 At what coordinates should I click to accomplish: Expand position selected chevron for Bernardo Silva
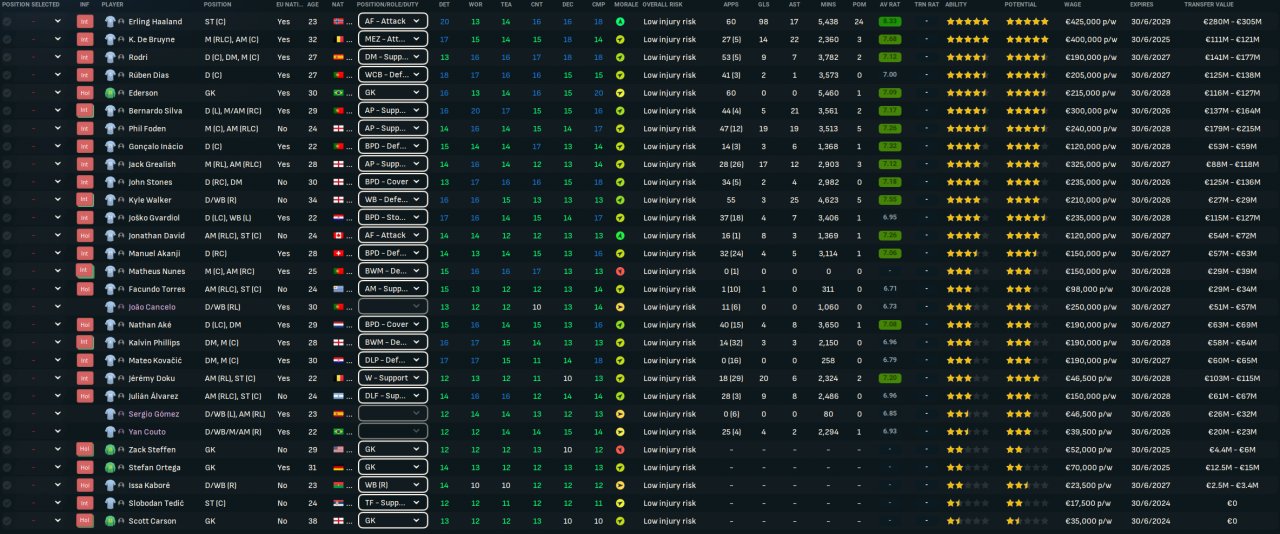tap(58, 111)
